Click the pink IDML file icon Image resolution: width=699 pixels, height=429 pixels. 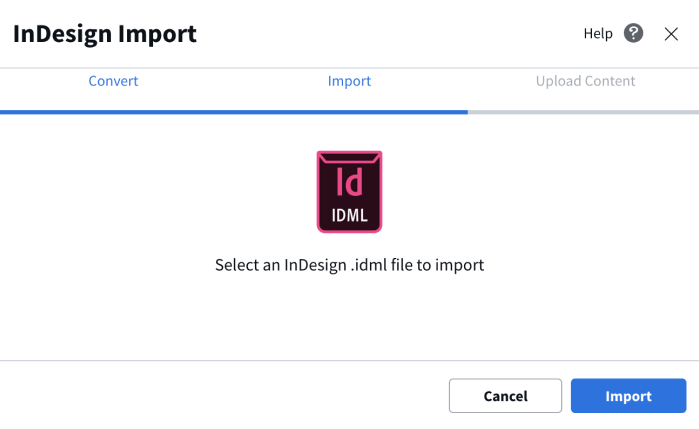point(349,192)
